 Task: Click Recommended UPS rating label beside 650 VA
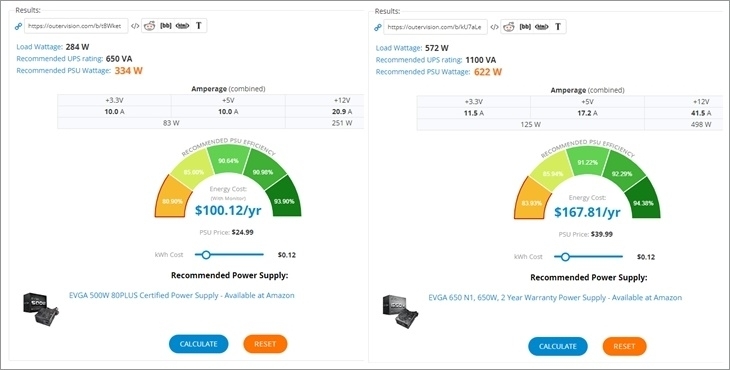coord(59,59)
